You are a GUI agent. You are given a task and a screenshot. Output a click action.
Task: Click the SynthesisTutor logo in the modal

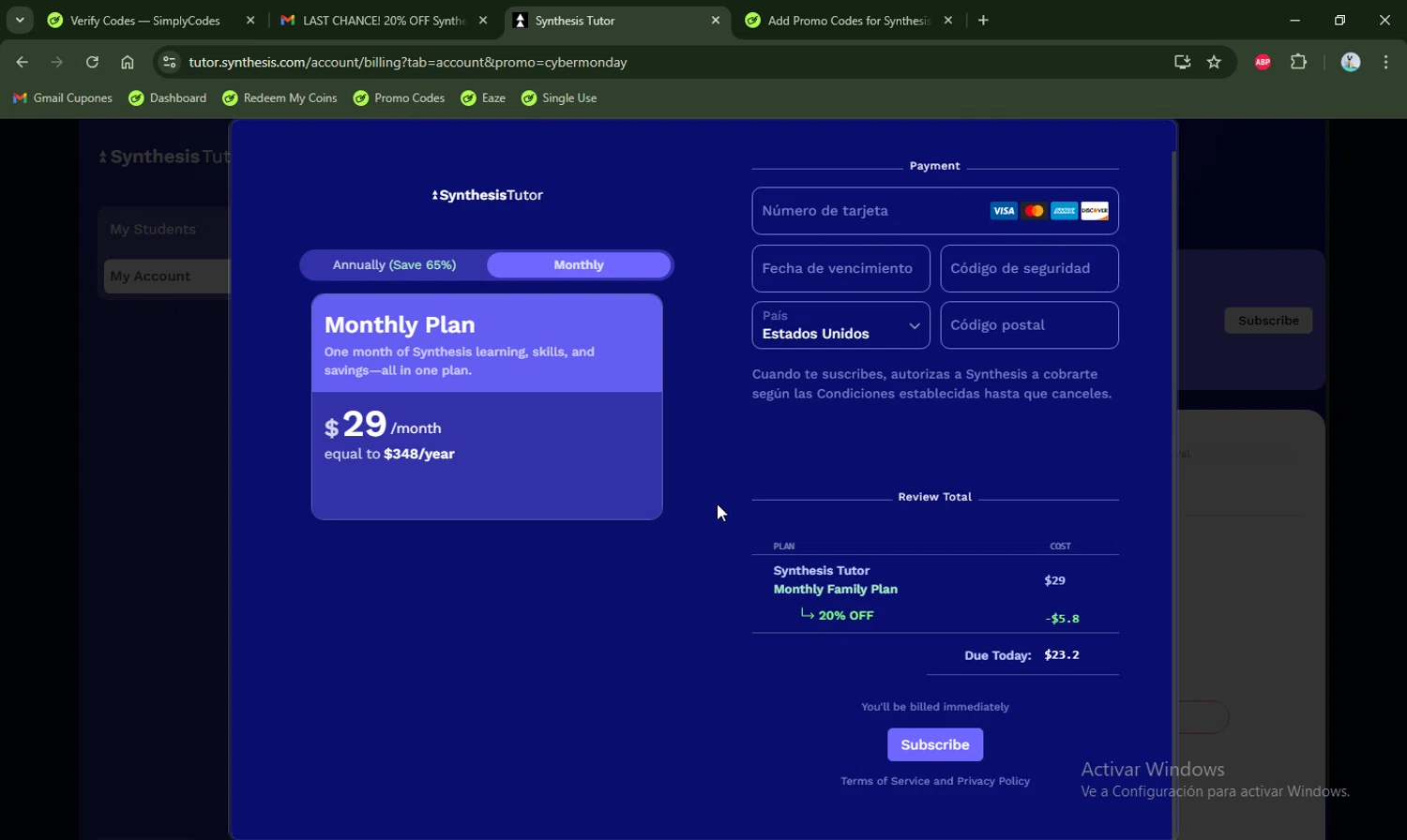click(x=487, y=195)
